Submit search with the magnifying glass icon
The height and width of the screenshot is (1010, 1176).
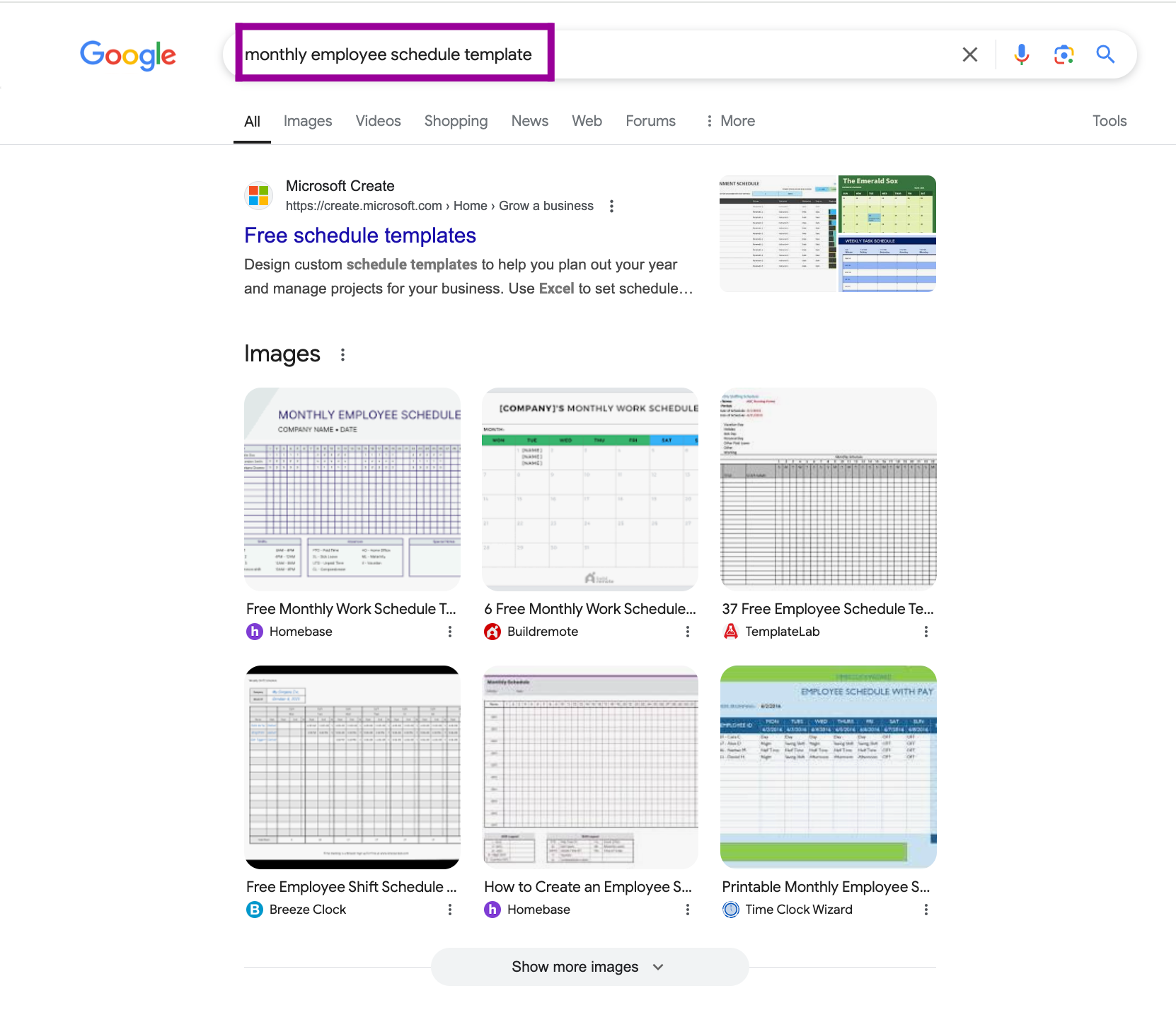coord(1105,54)
